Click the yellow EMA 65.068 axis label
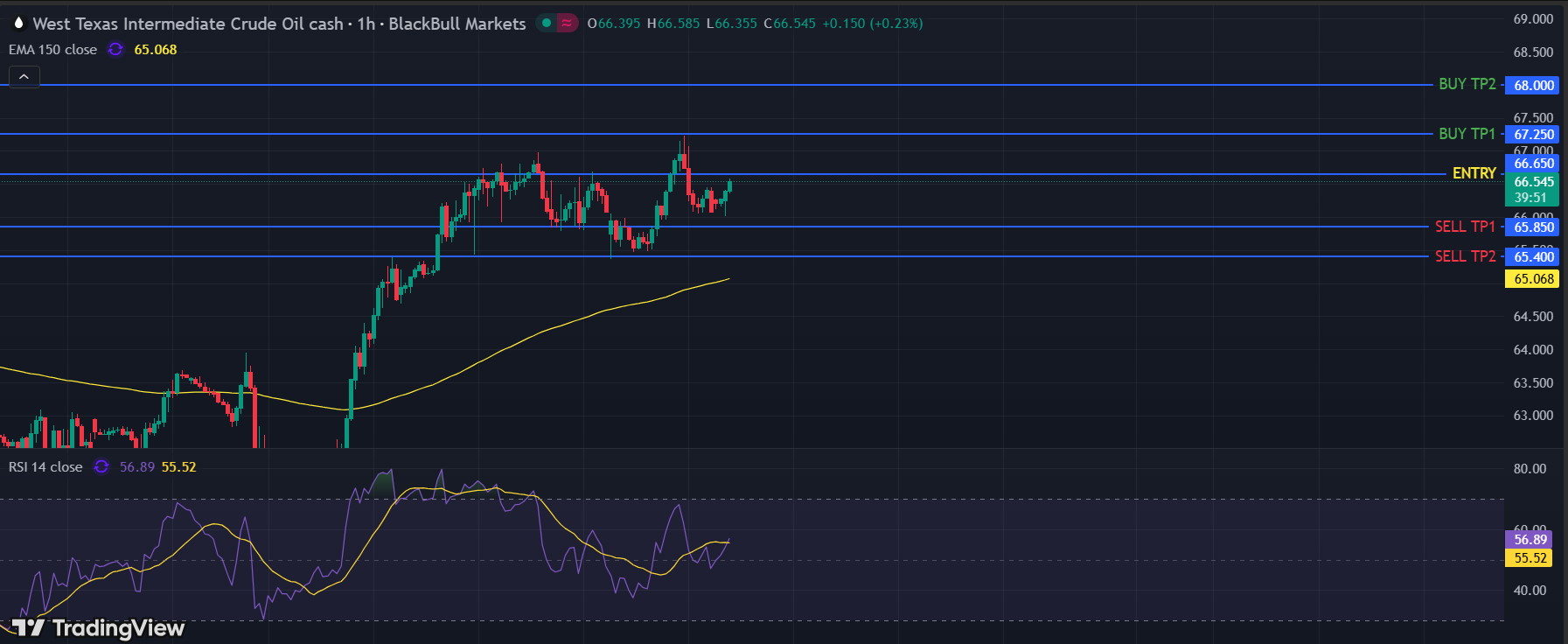This screenshot has height=644, width=1568. pyautogui.click(x=1534, y=279)
